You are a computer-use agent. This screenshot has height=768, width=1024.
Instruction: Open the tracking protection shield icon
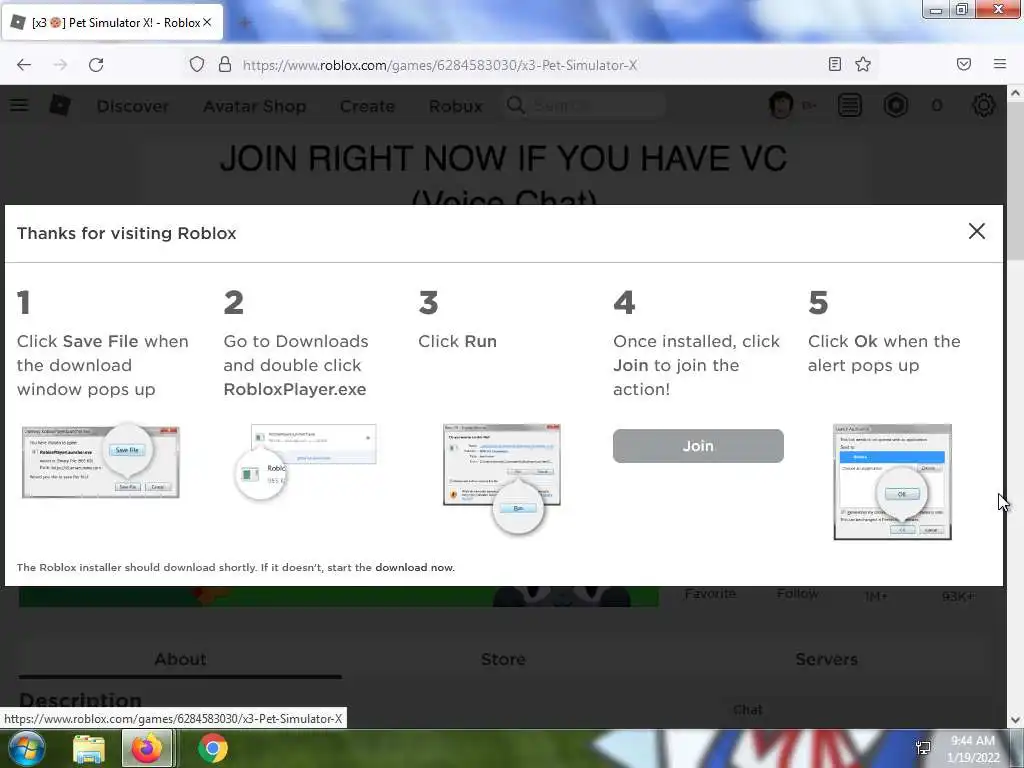pos(197,64)
